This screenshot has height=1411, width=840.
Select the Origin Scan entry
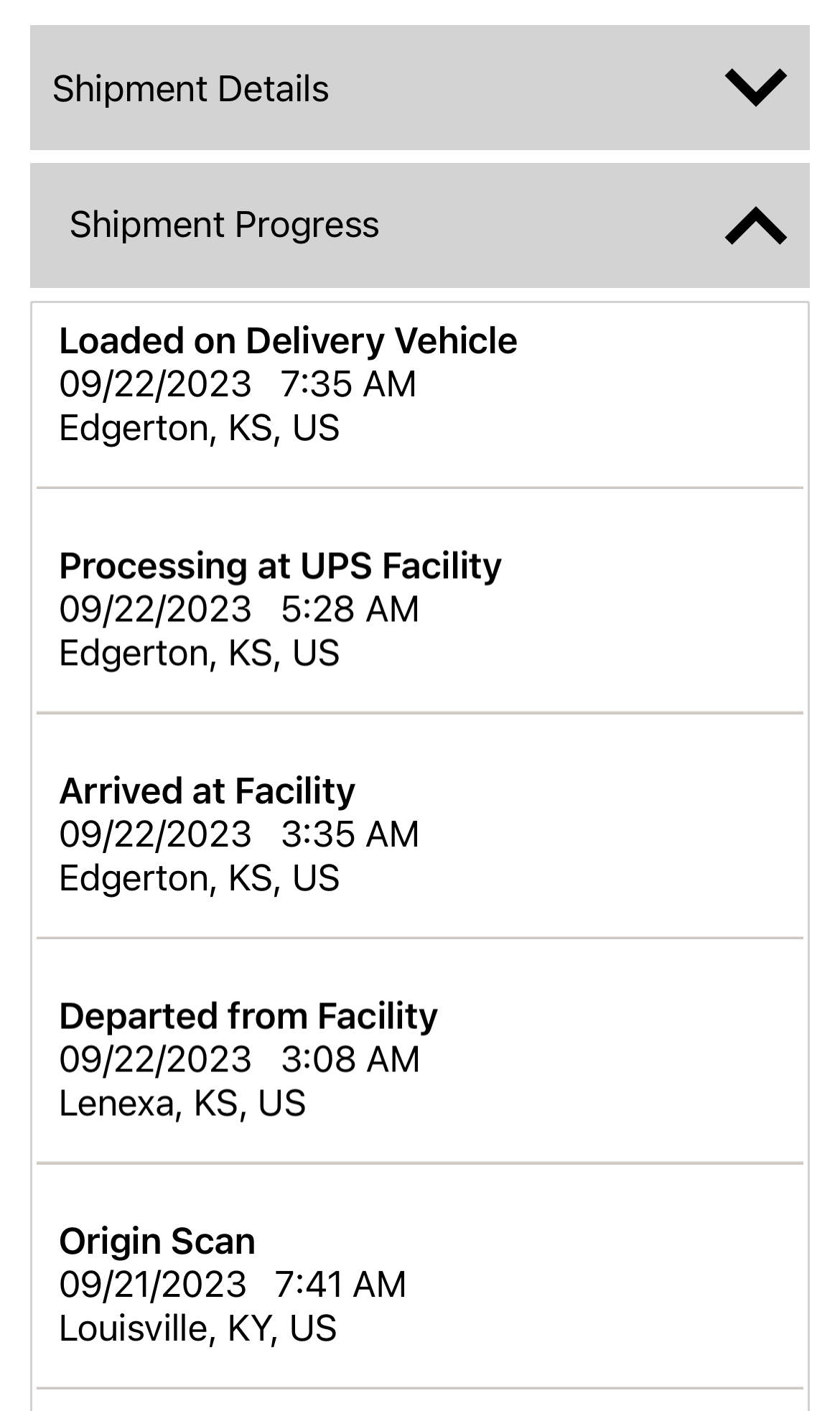[157, 1242]
